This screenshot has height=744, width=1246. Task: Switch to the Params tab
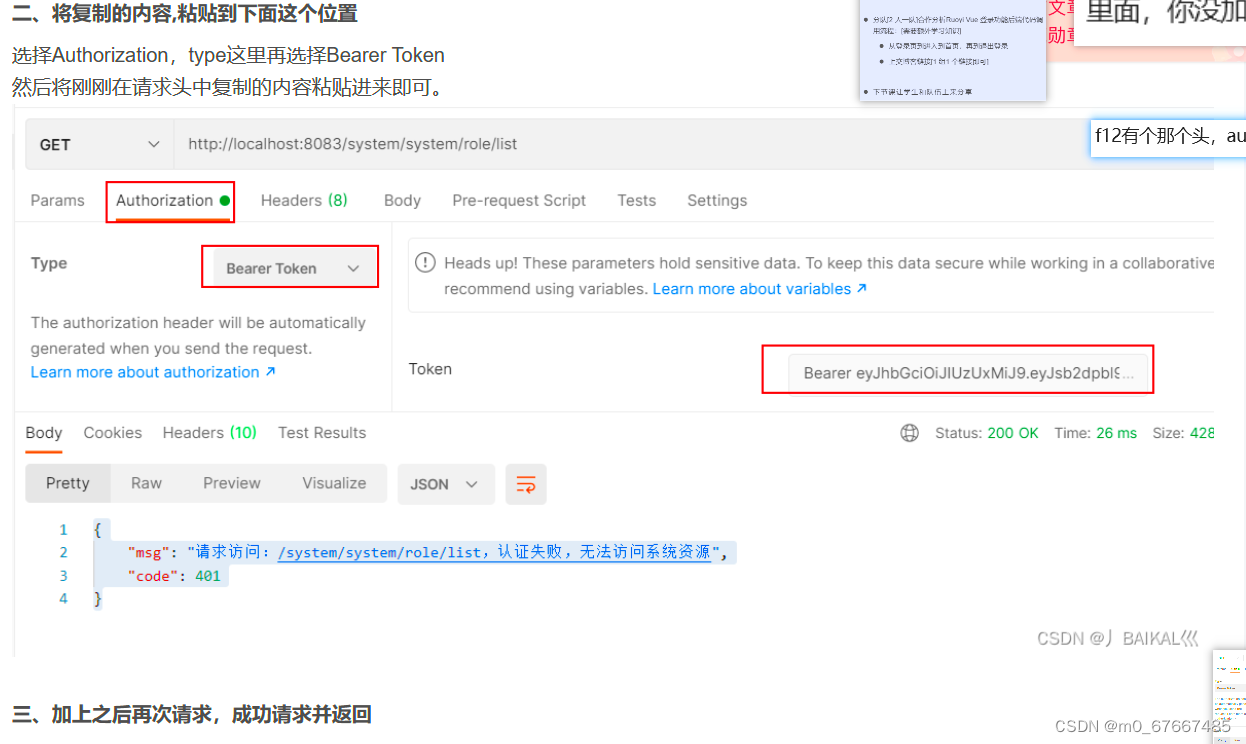[57, 200]
